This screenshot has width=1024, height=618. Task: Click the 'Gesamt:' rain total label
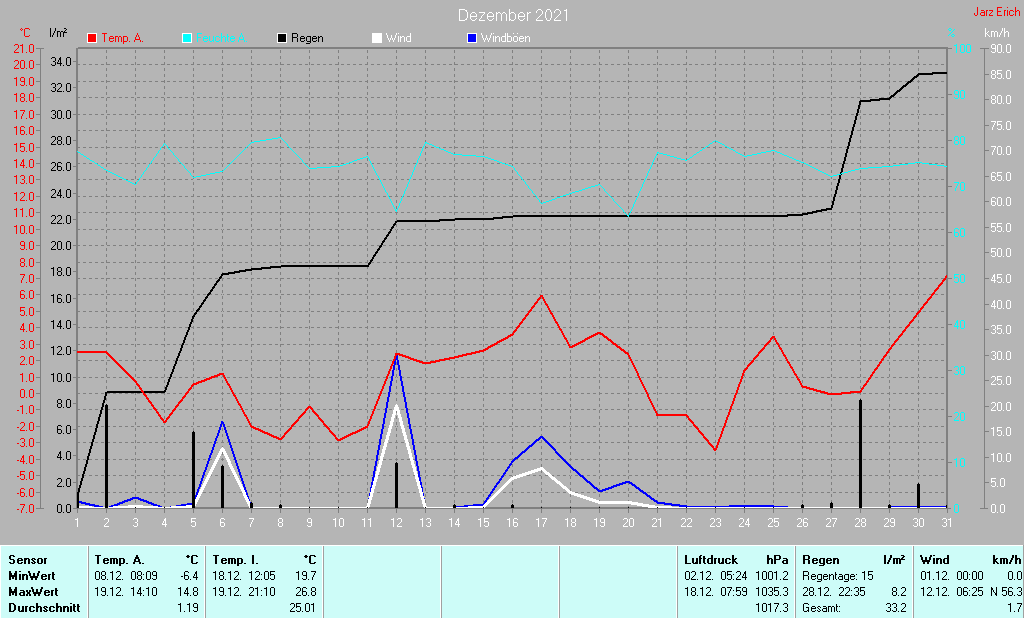(822, 608)
